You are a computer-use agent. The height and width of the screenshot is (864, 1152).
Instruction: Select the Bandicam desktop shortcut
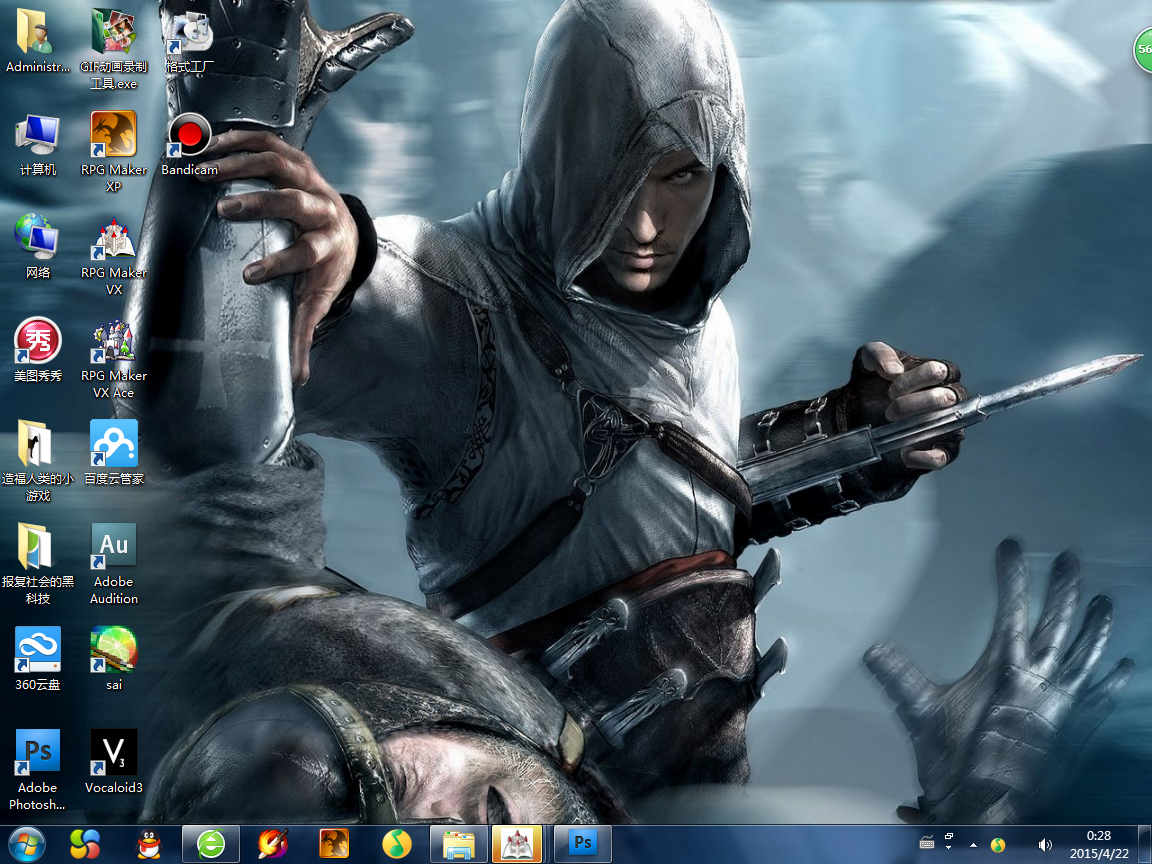[x=190, y=145]
